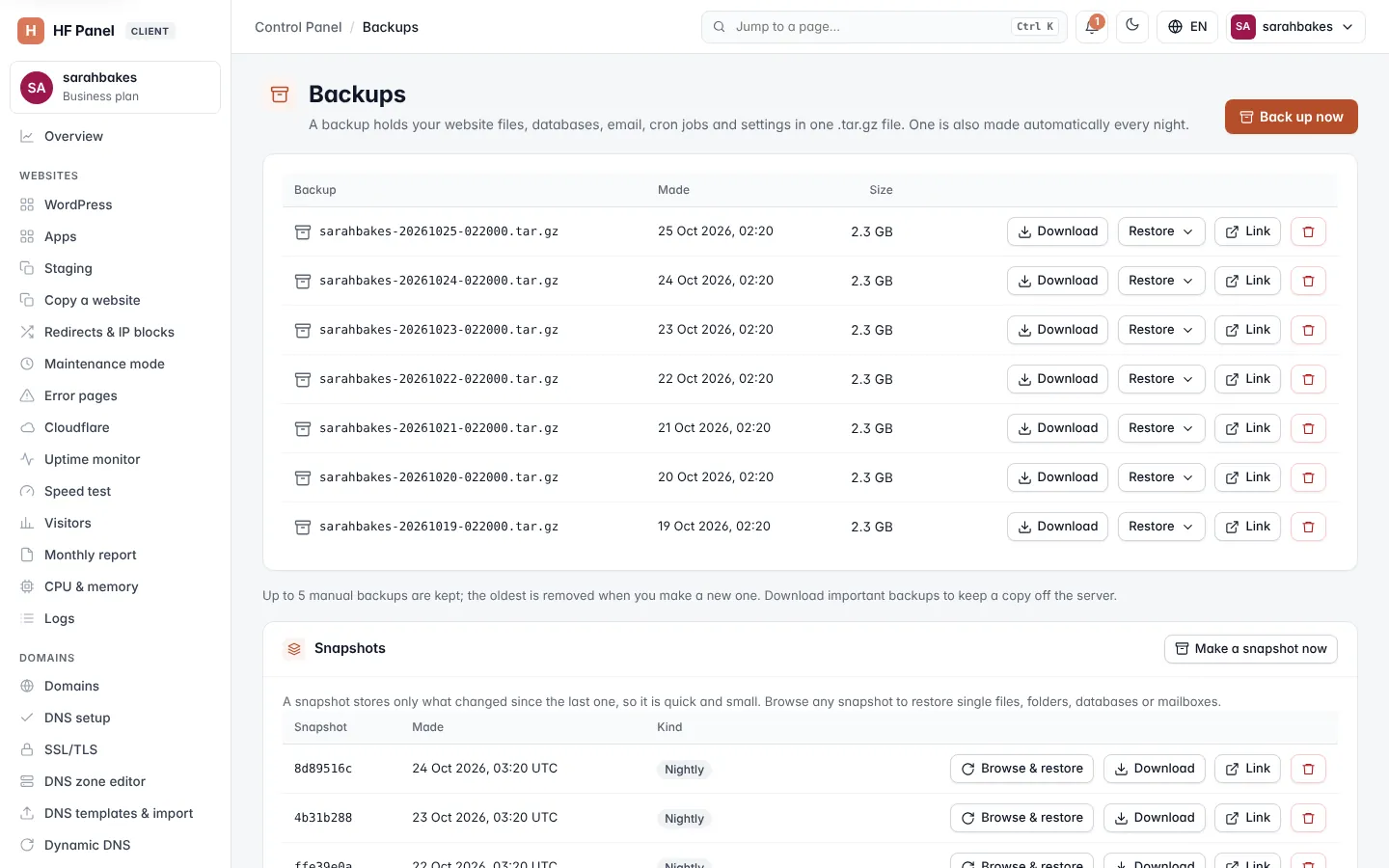Open Restore menu for 20 Oct backup
The width and height of the screenshot is (1389, 868).
click(x=1161, y=477)
